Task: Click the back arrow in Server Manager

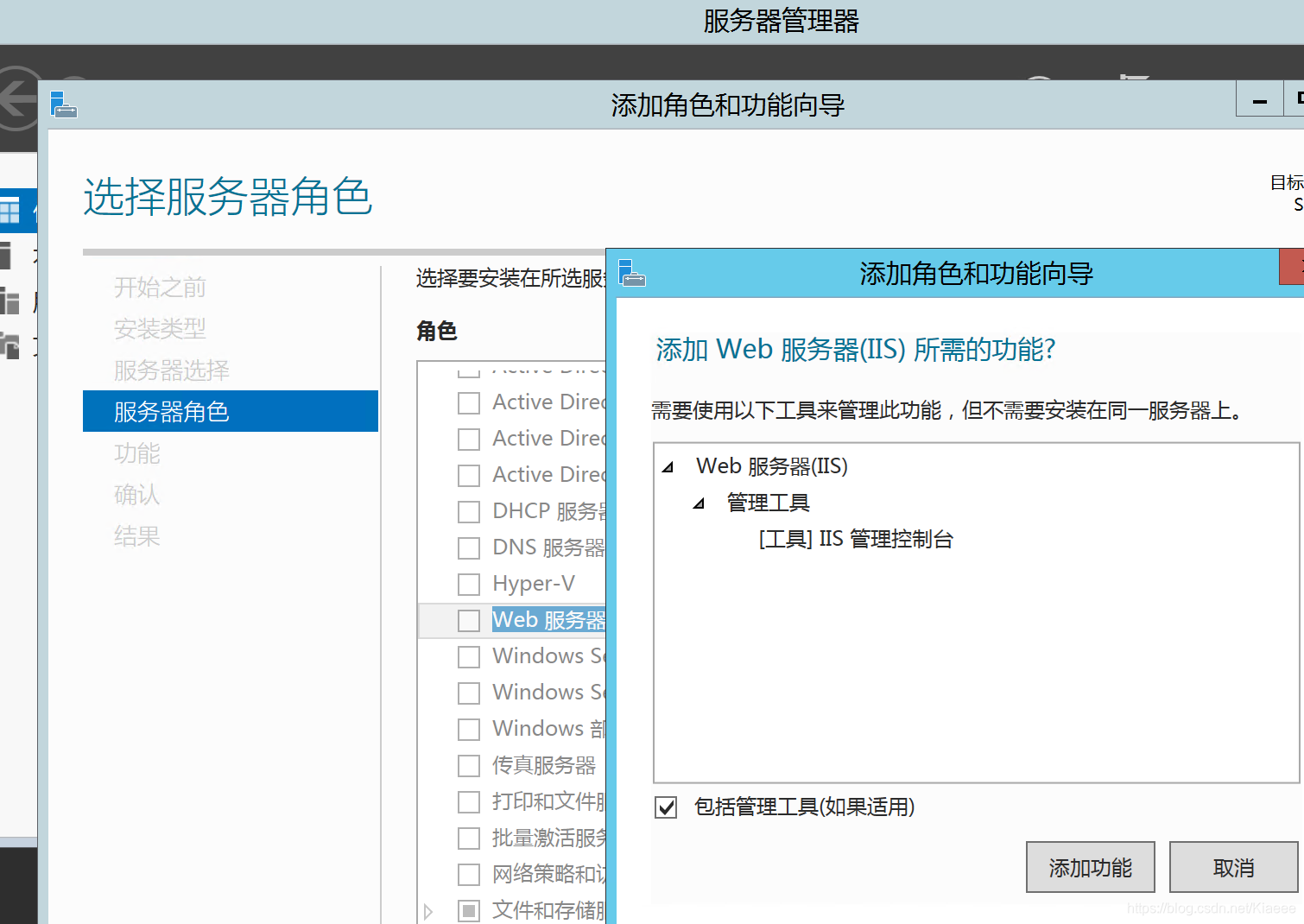Action: click(x=18, y=100)
